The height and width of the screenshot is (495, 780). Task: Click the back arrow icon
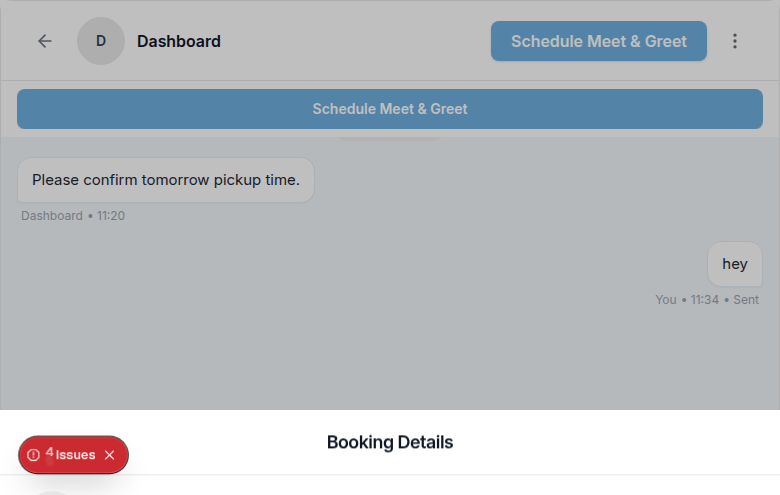[44, 41]
